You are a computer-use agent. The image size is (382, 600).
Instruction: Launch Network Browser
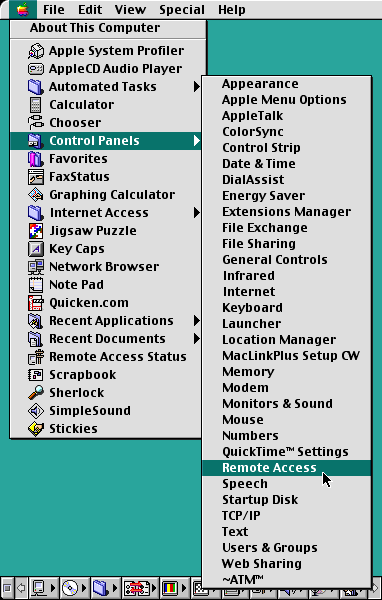tap(106, 266)
